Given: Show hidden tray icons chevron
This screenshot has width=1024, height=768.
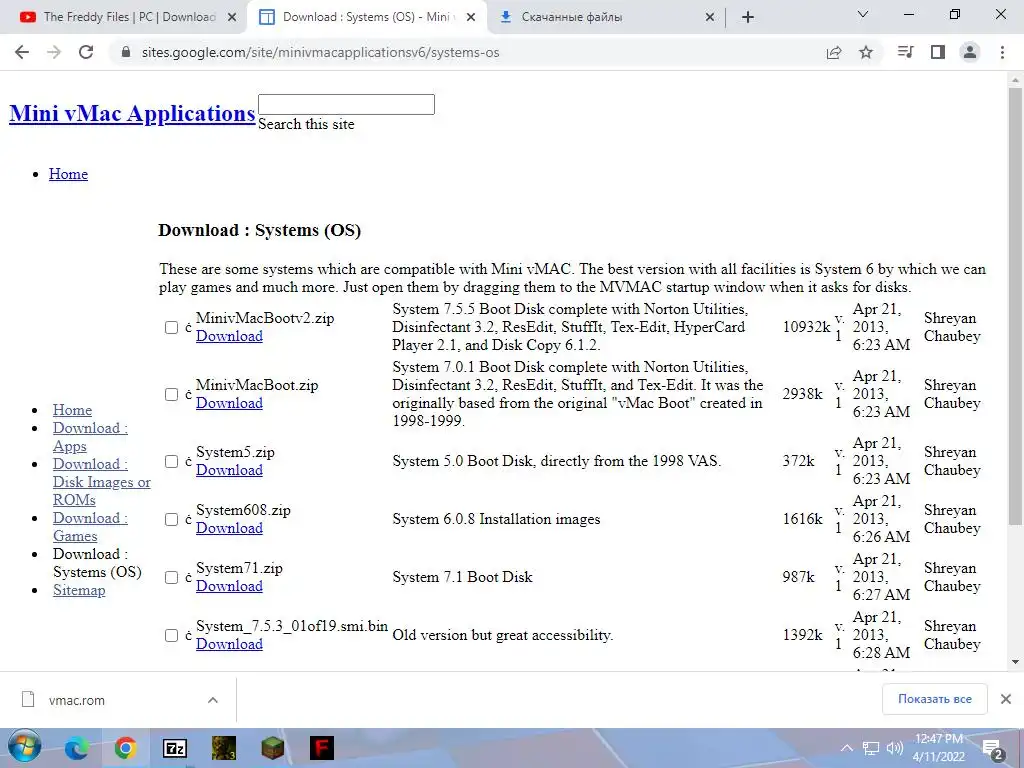Looking at the screenshot, I should coord(846,748).
